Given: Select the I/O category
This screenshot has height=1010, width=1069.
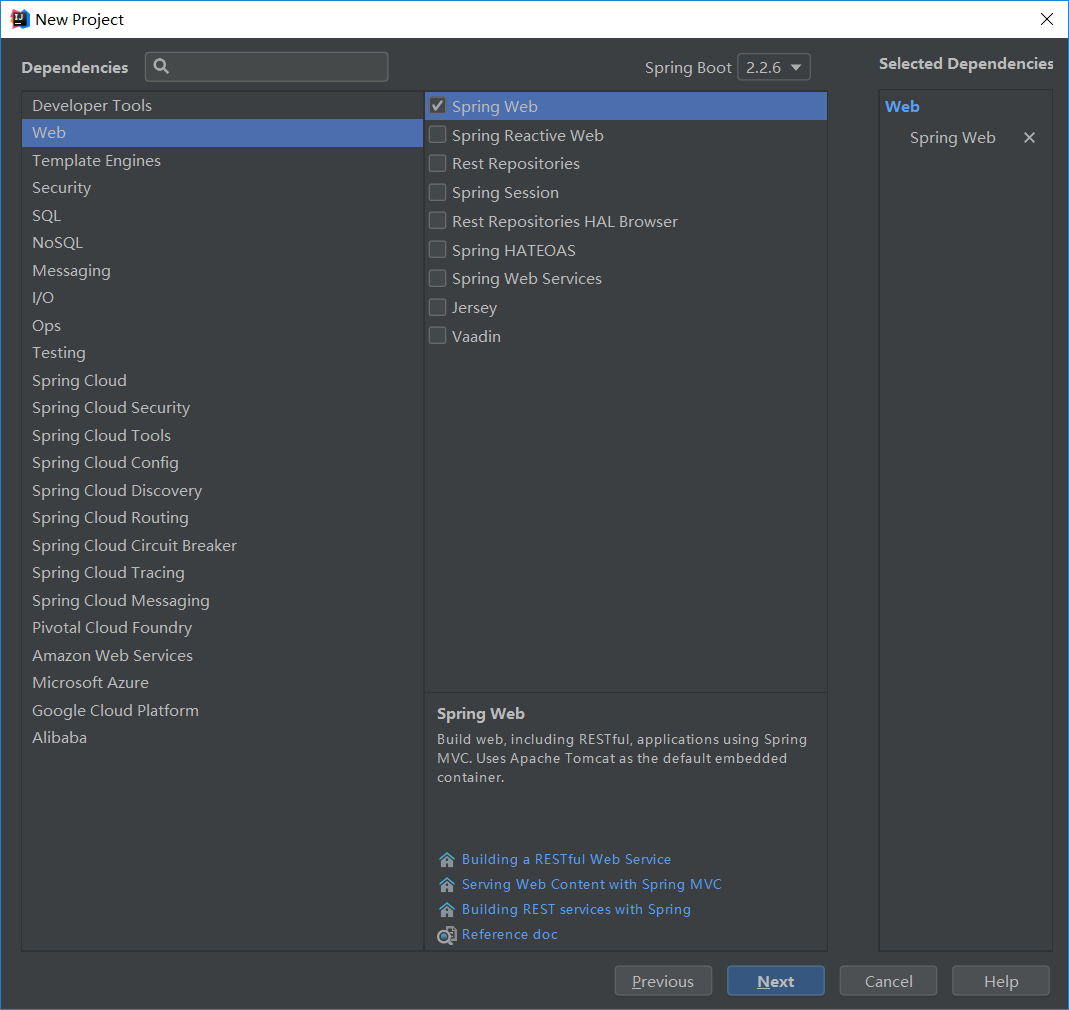Looking at the screenshot, I should [222, 298].
